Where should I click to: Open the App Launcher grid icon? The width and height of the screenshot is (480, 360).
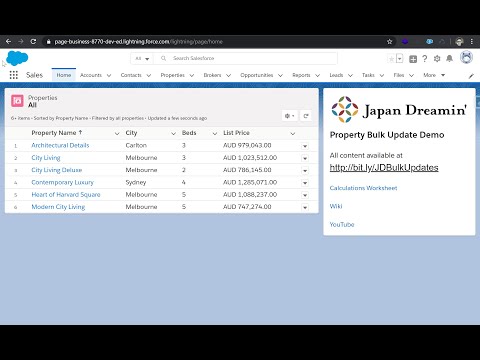14,75
